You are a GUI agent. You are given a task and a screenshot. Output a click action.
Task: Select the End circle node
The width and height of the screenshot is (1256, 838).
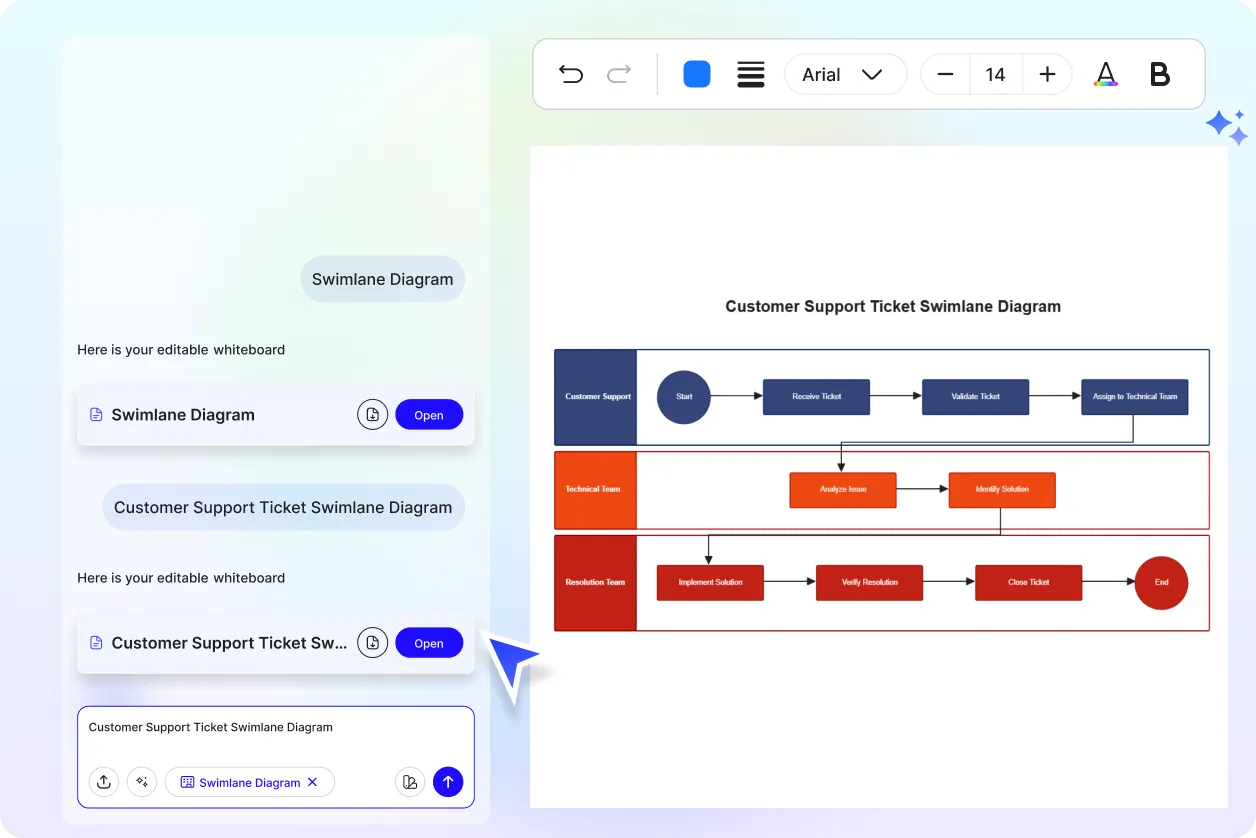click(1161, 583)
